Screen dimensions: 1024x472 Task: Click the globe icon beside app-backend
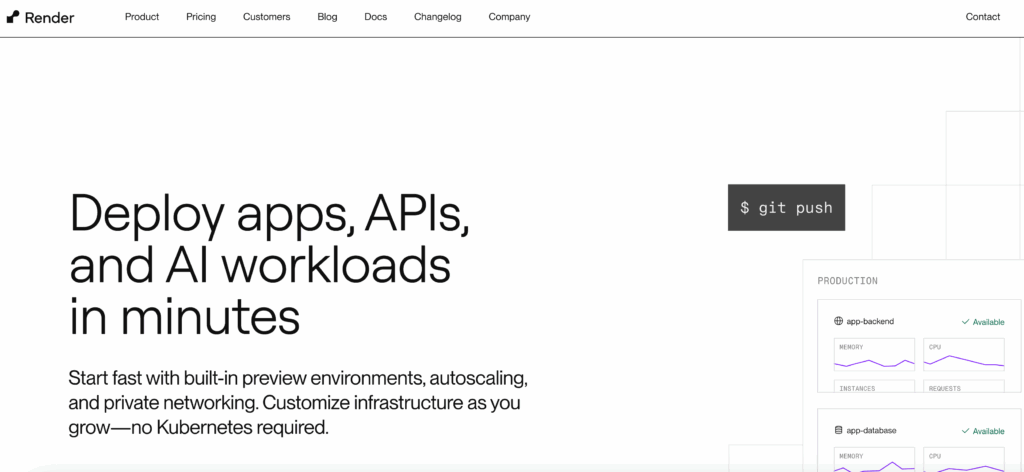click(839, 321)
